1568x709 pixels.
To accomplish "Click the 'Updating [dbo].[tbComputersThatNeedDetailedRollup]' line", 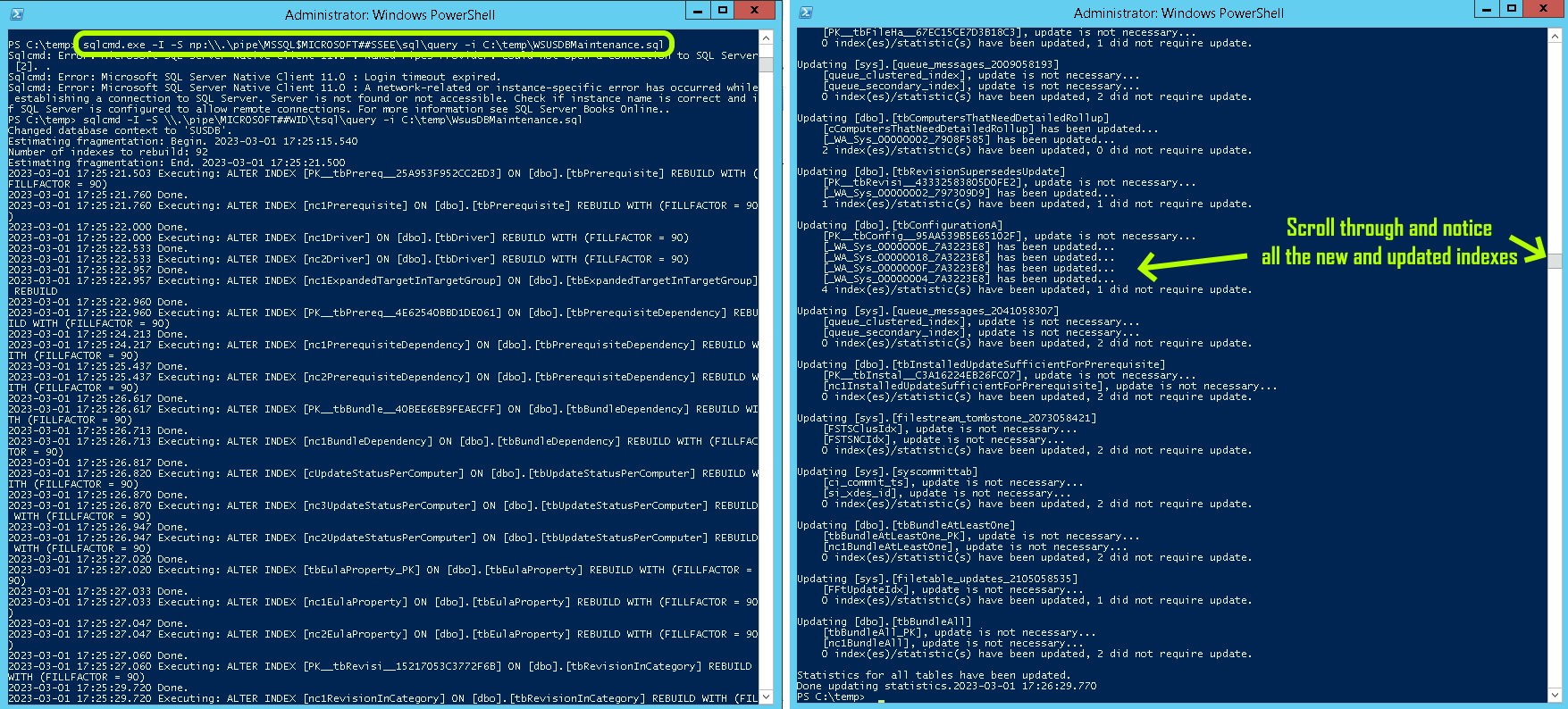I will [x=952, y=118].
